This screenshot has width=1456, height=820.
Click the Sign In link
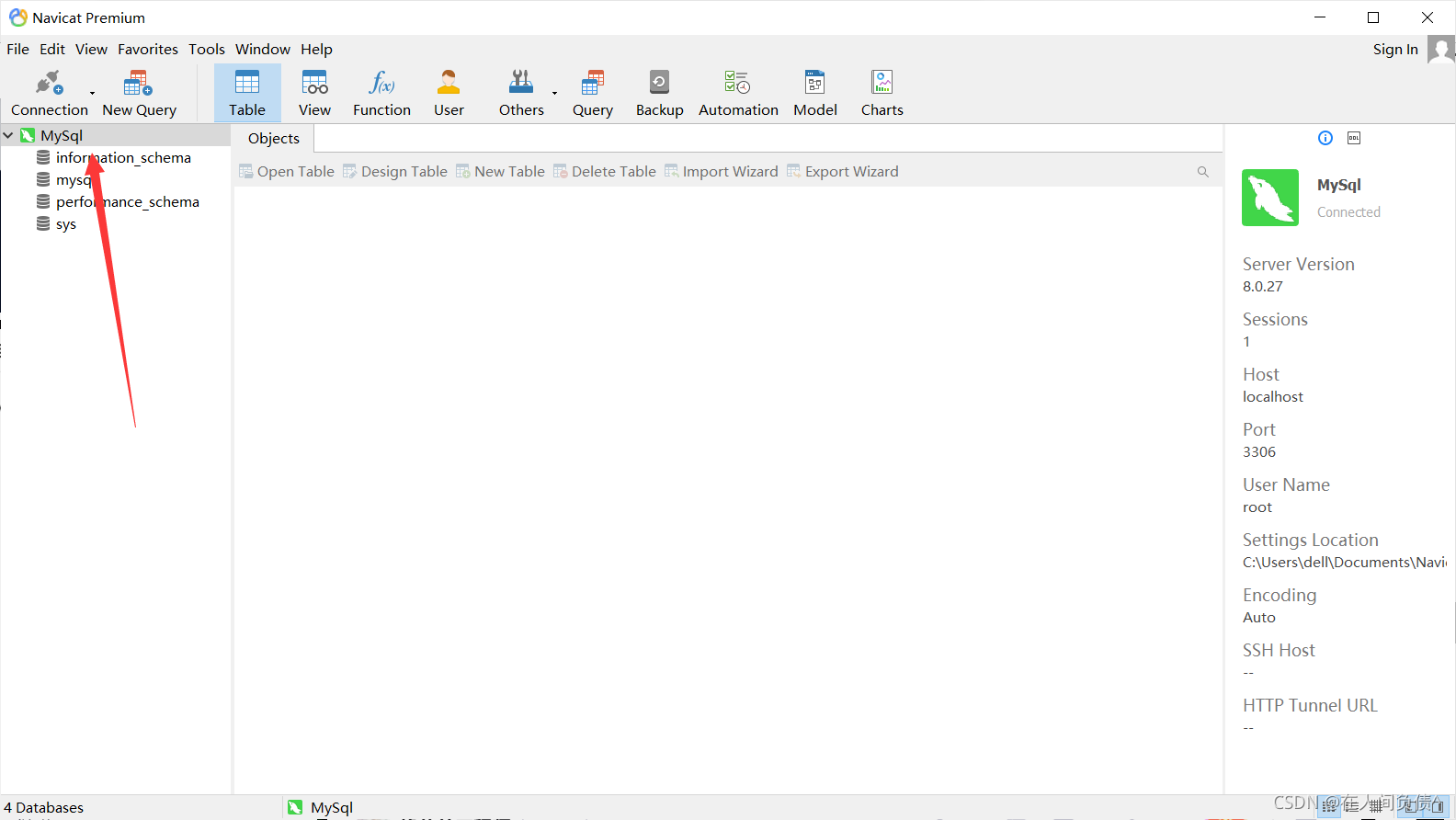[x=1395, y=50]
